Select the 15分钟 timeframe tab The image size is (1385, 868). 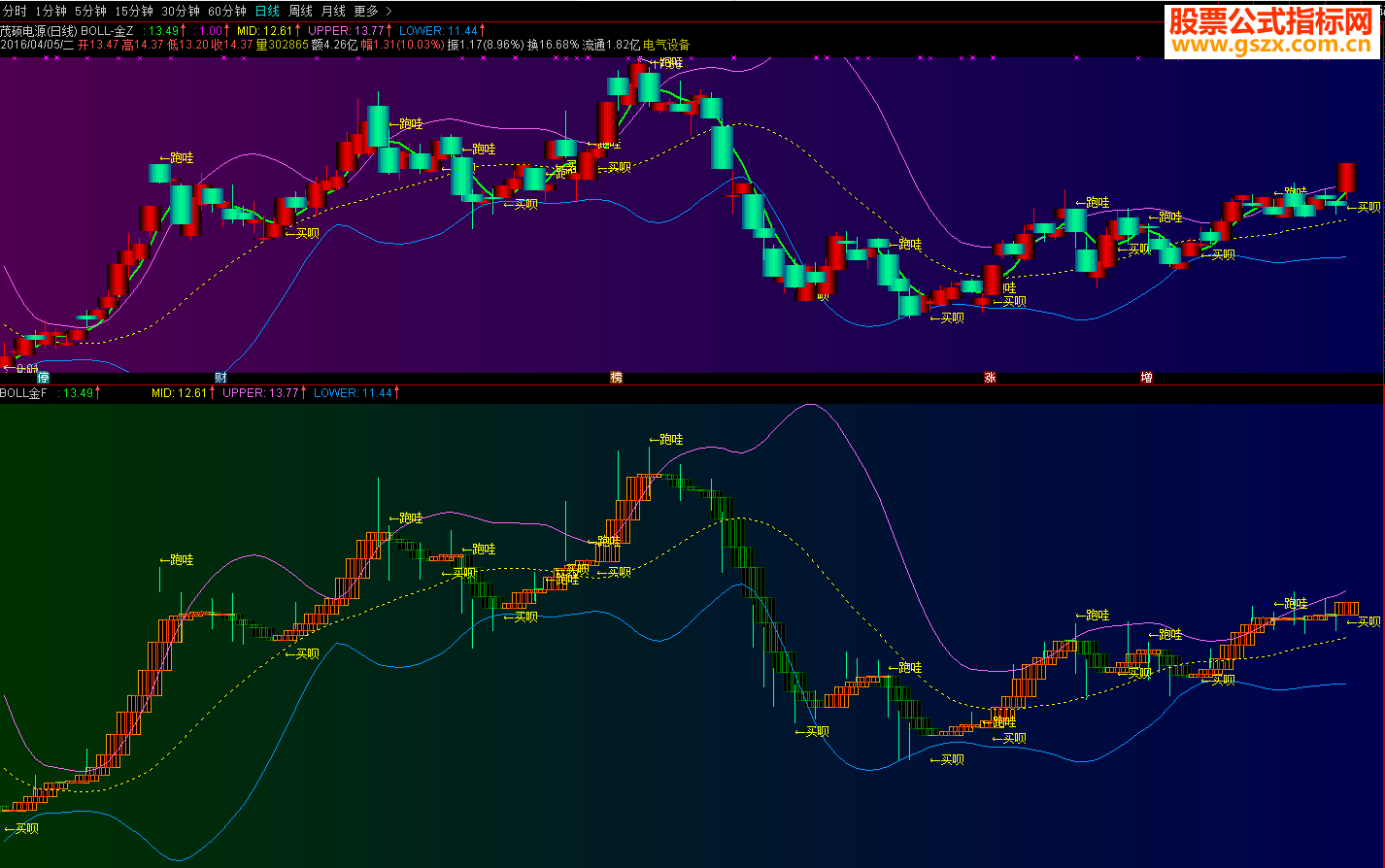(x=134, y=11)
